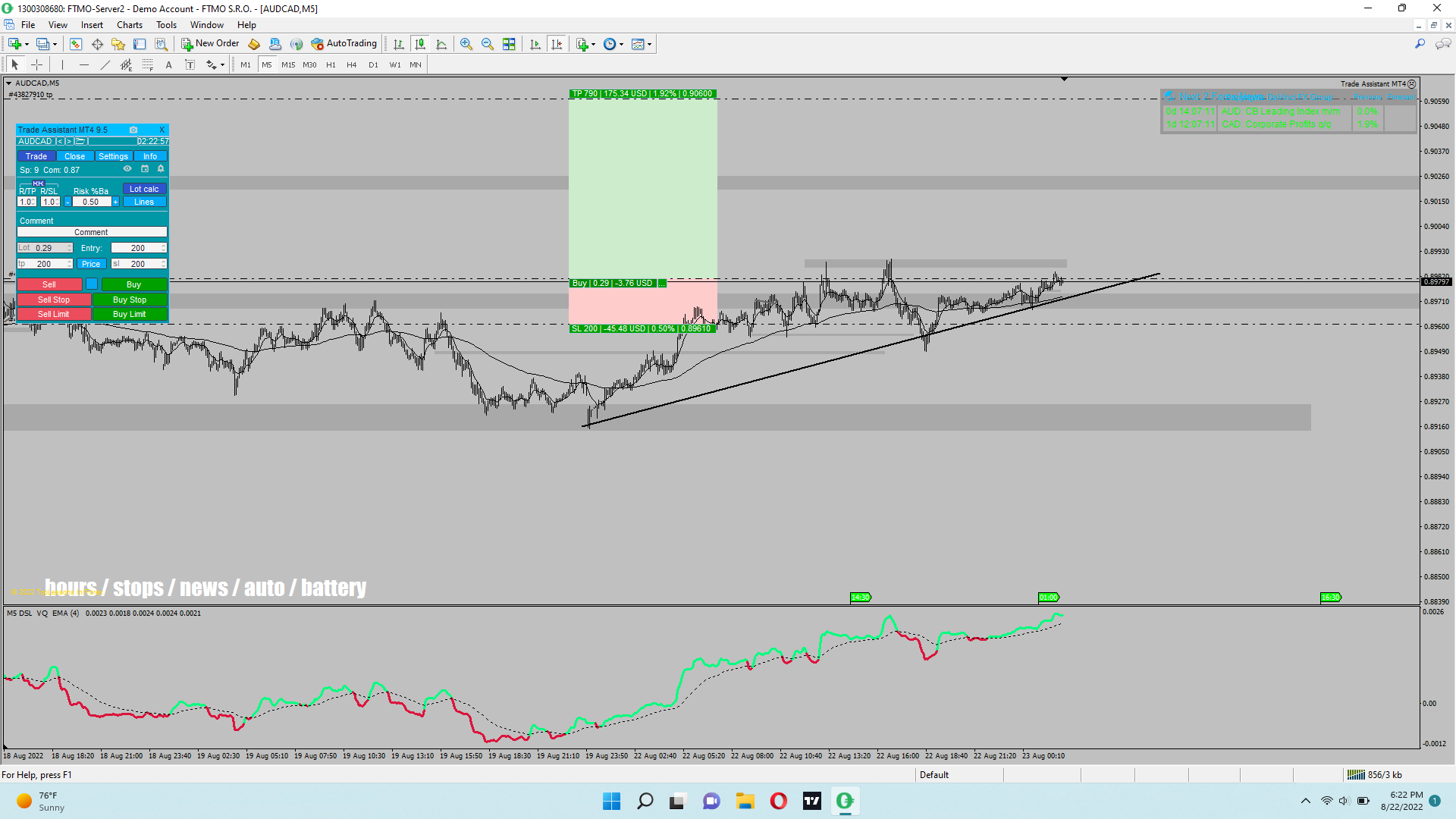
Task: Switch chart to candlesticks icon
Action: tap(420, 44)
